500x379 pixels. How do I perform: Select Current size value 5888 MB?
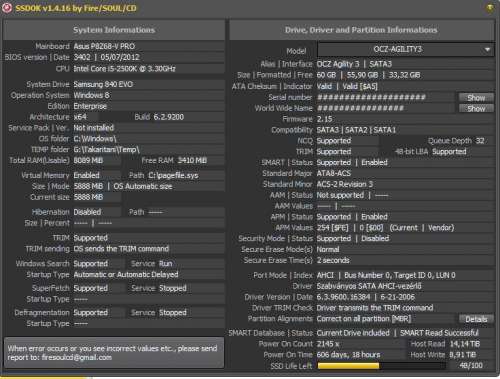pos(88,197)
